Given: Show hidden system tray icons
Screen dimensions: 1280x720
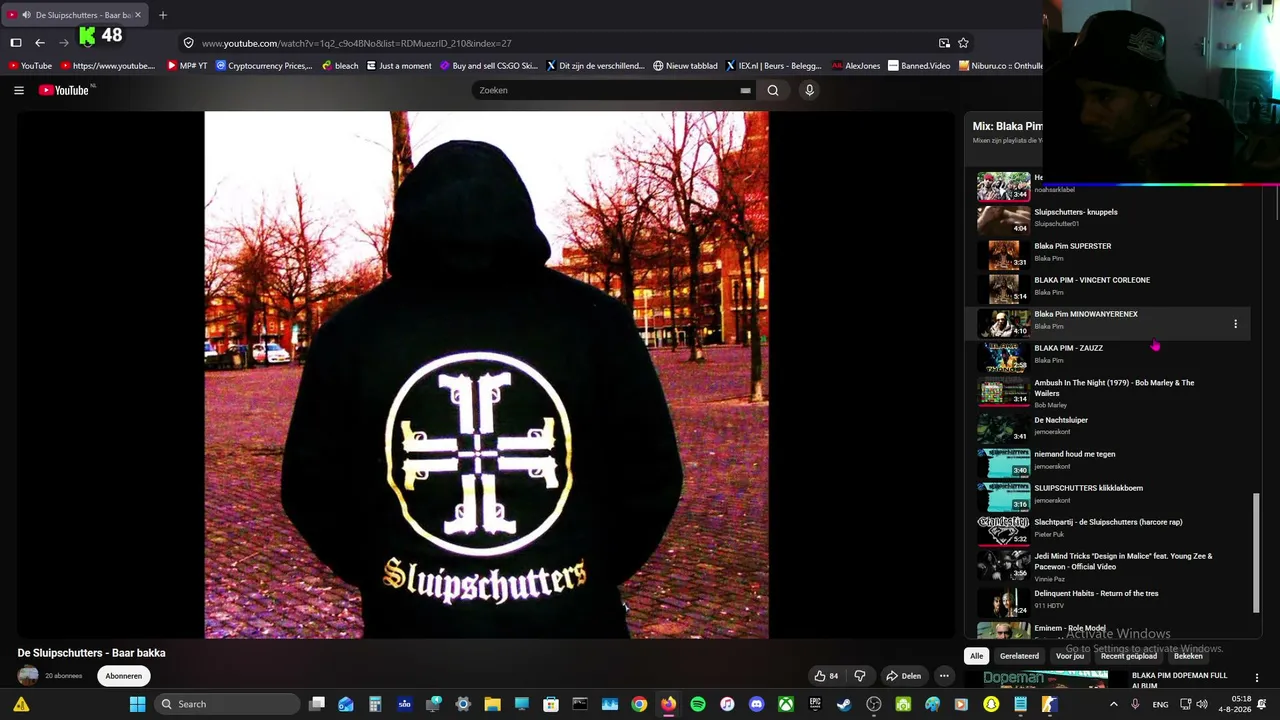Looking at the screenshot, I should coord(1115,704).
